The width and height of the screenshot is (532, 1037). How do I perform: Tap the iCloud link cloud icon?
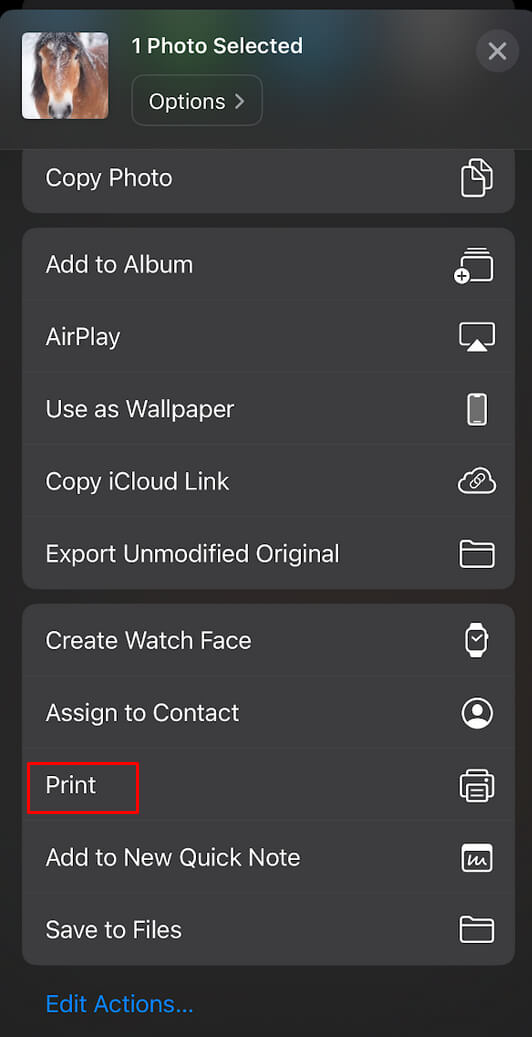click(477, 482)
